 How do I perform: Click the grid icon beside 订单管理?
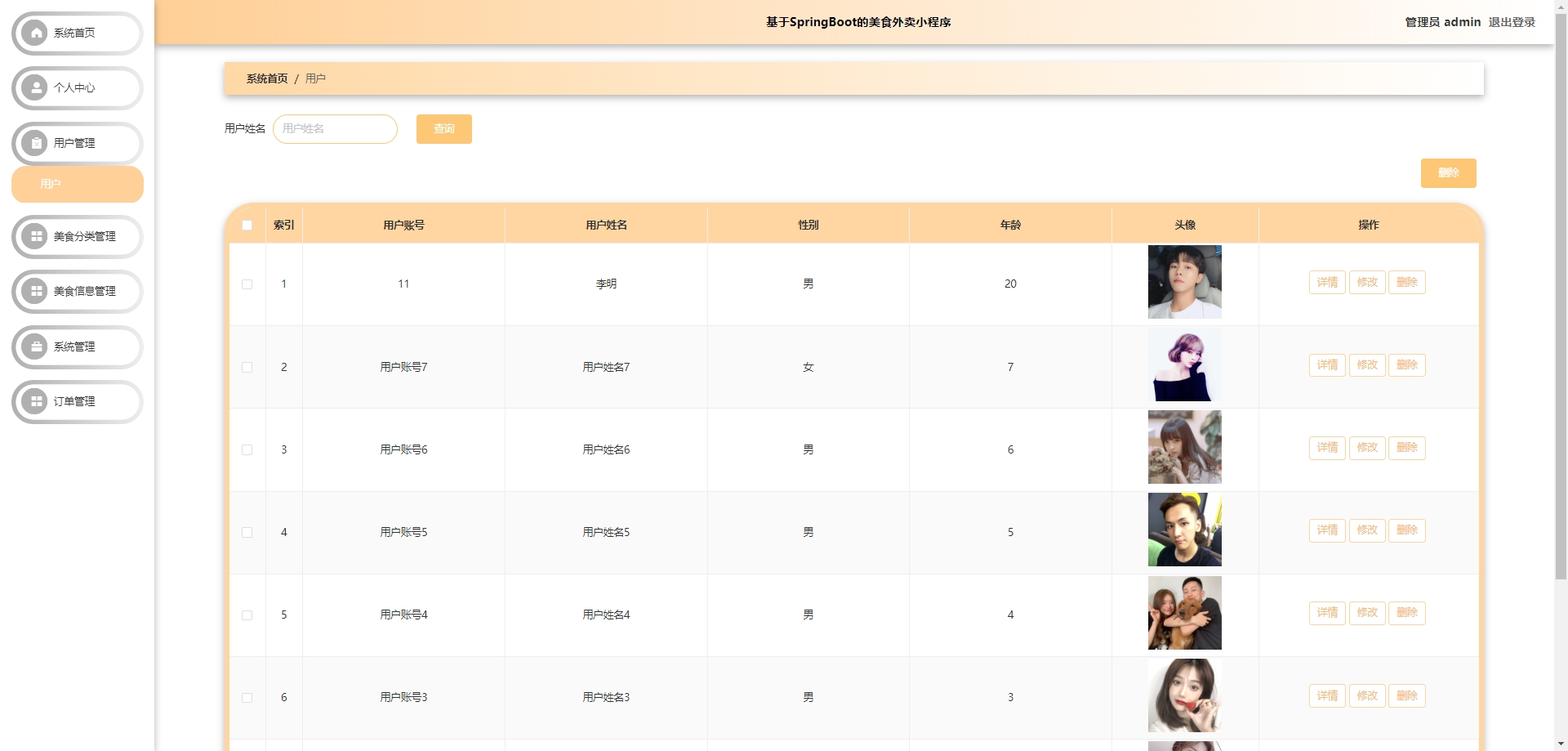tap(35, 401)
